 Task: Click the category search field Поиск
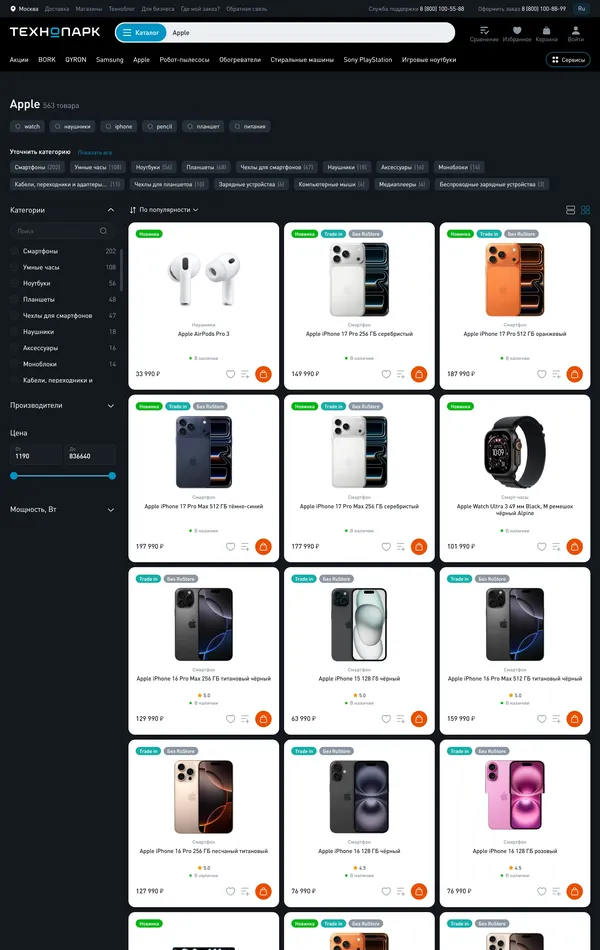(x=55, y=231)
